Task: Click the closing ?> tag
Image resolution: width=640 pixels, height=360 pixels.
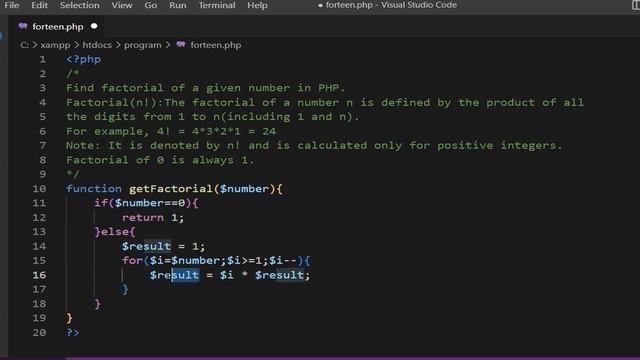Action: pos(73,333)
